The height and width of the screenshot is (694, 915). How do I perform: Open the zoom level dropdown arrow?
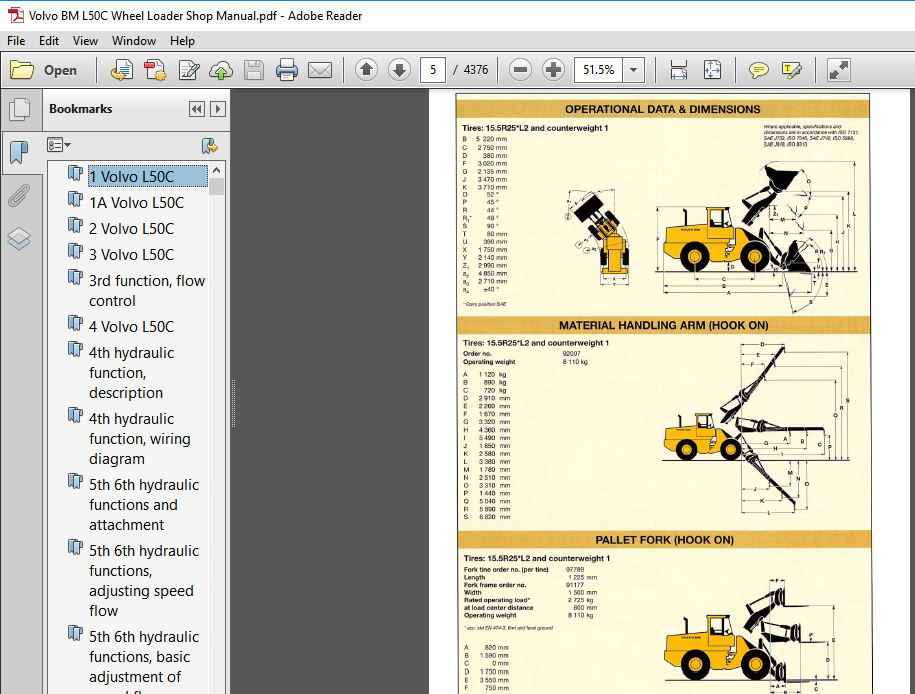(x=633, y=70)
